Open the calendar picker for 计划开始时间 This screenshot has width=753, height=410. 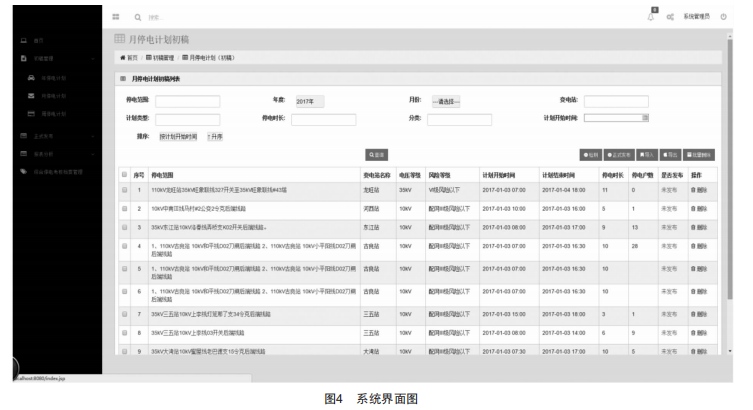pyautogui.click(x=645, y=118)
